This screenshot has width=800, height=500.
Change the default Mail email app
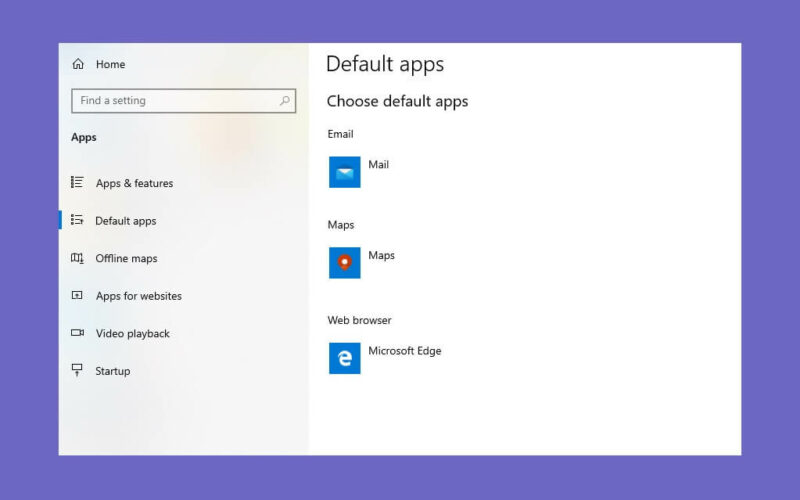pyautogui.click(x=379, y=164)
